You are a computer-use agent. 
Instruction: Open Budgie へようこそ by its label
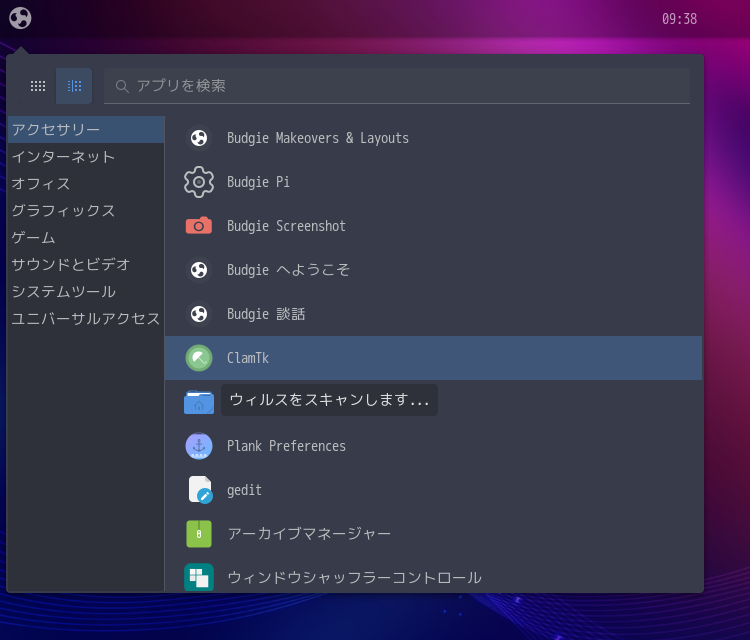(x=288, y=270)
